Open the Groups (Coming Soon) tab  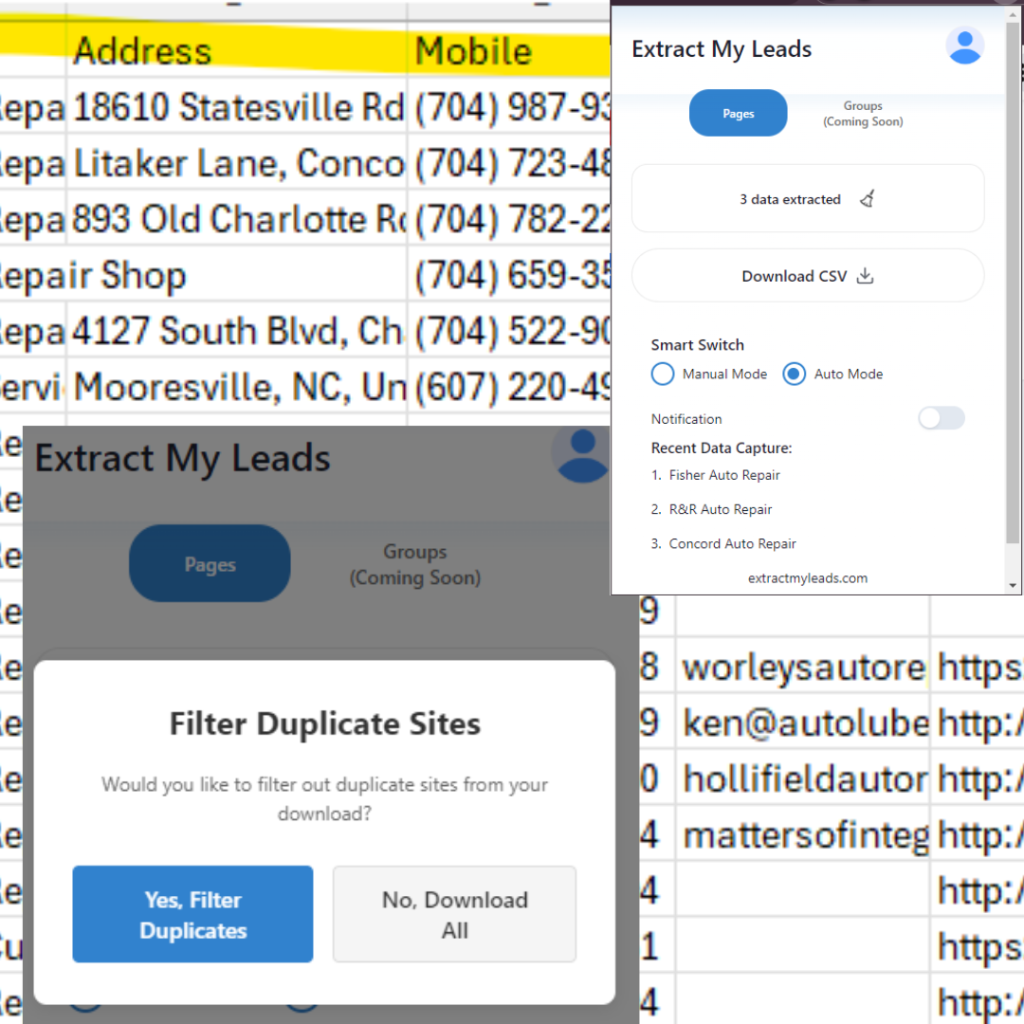click(x=862, y=112)
